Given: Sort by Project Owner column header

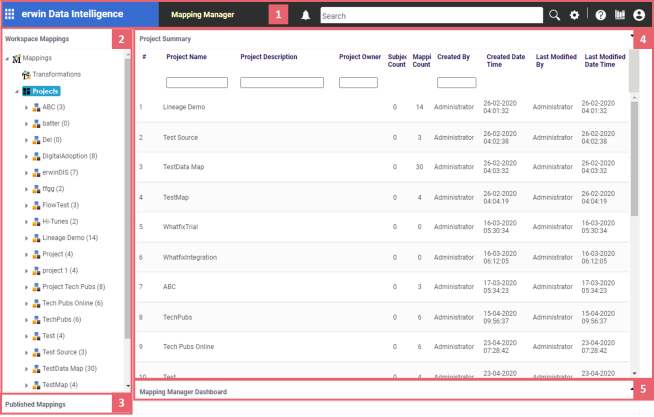Looking at the screenshot, I should coord(360,57).
